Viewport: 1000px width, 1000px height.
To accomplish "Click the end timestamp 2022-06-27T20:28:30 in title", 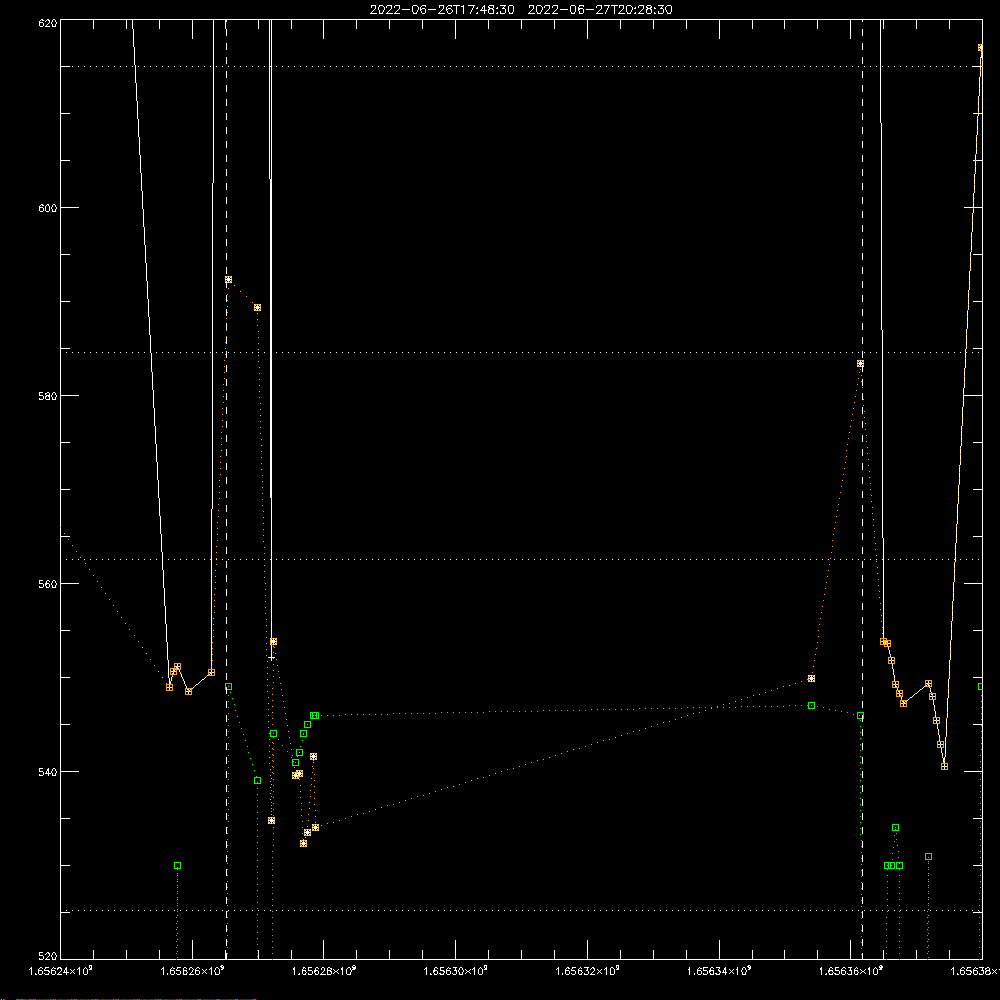I will click(599, 10).
